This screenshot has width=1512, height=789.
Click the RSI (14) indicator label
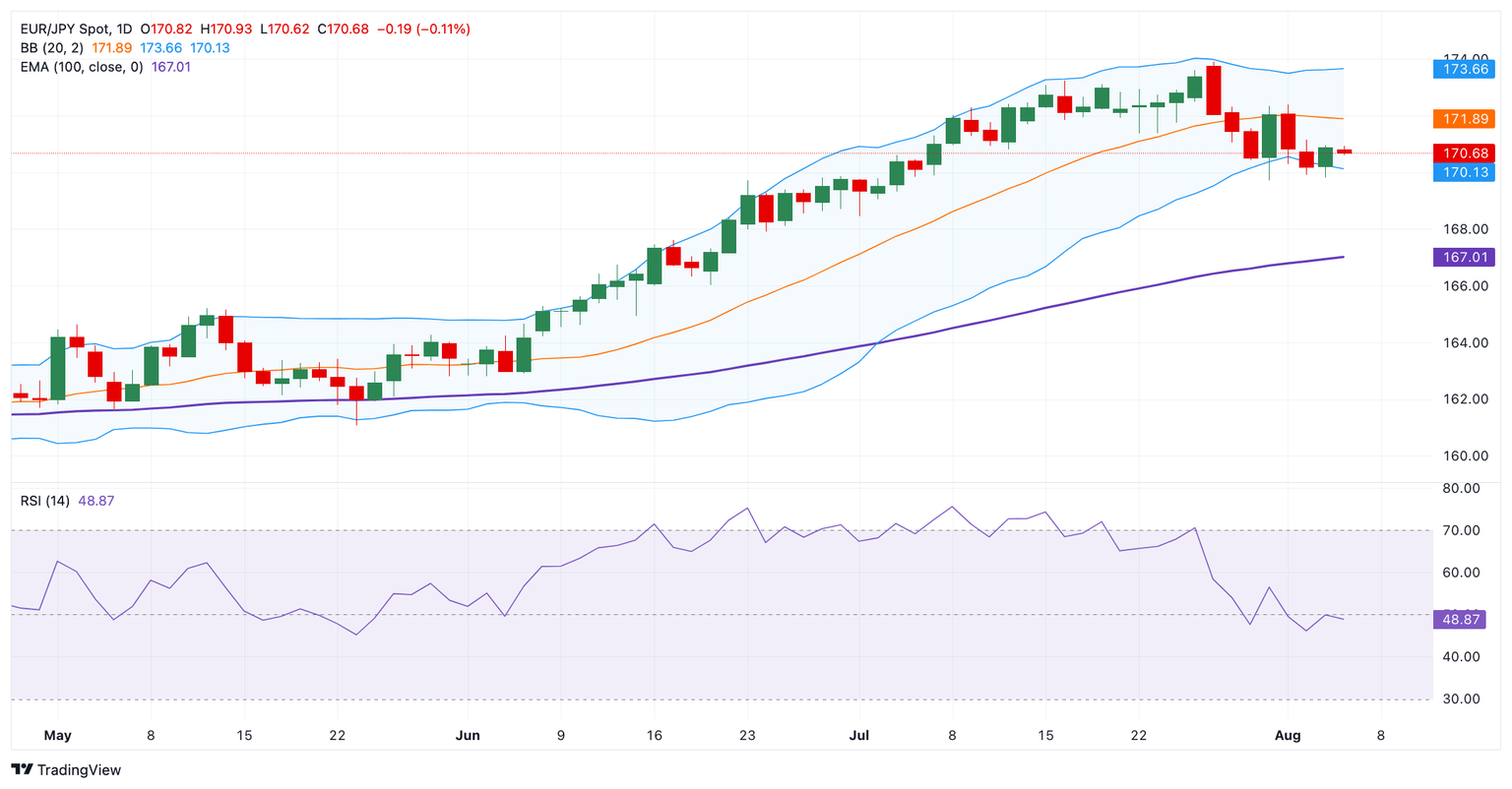point(45,501)
